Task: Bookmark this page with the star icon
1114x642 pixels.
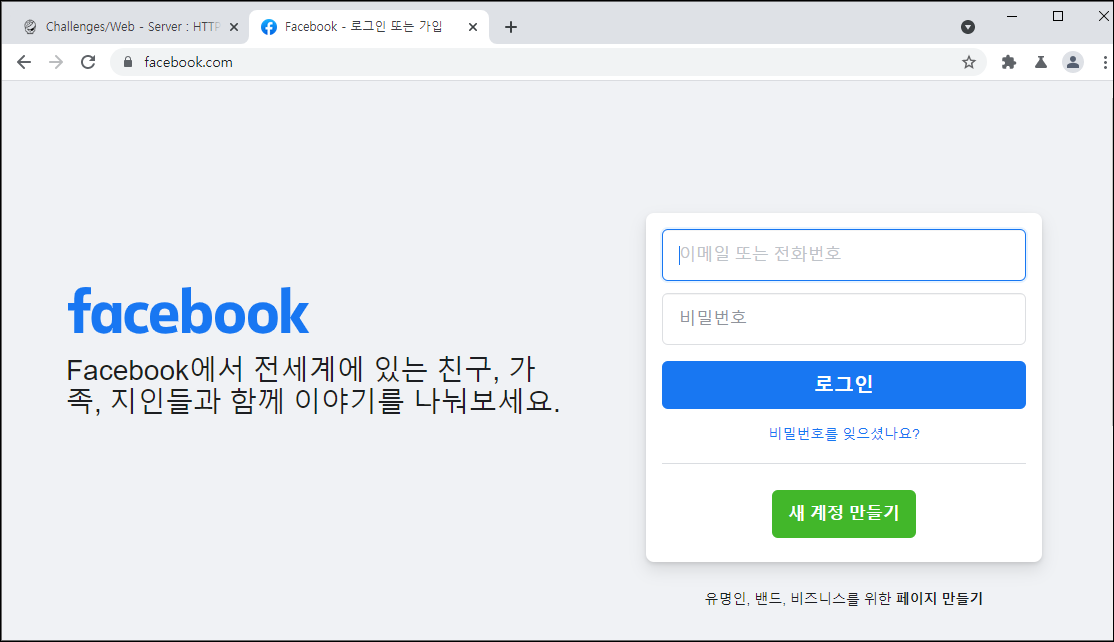Action: [x=968, y=62]
